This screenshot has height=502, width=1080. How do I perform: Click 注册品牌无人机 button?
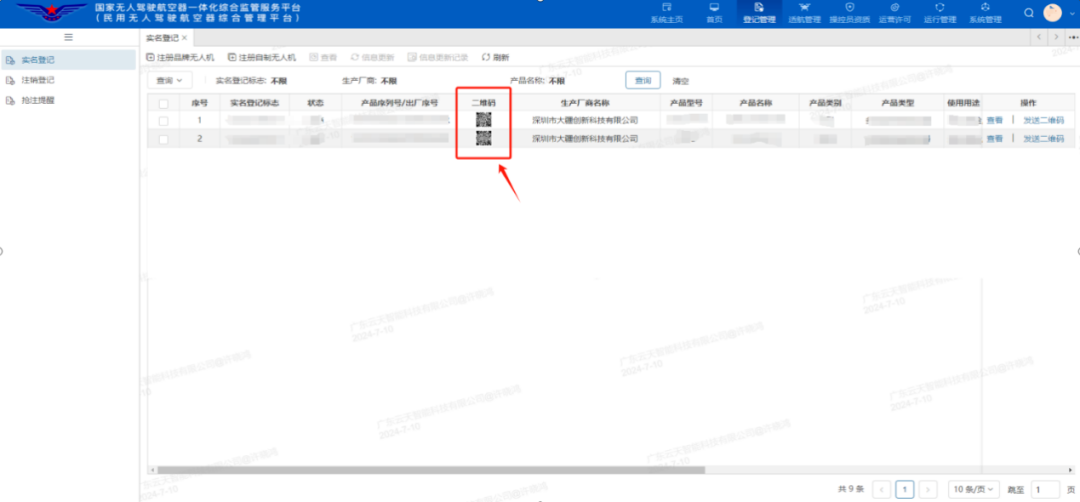click(180, 58)
